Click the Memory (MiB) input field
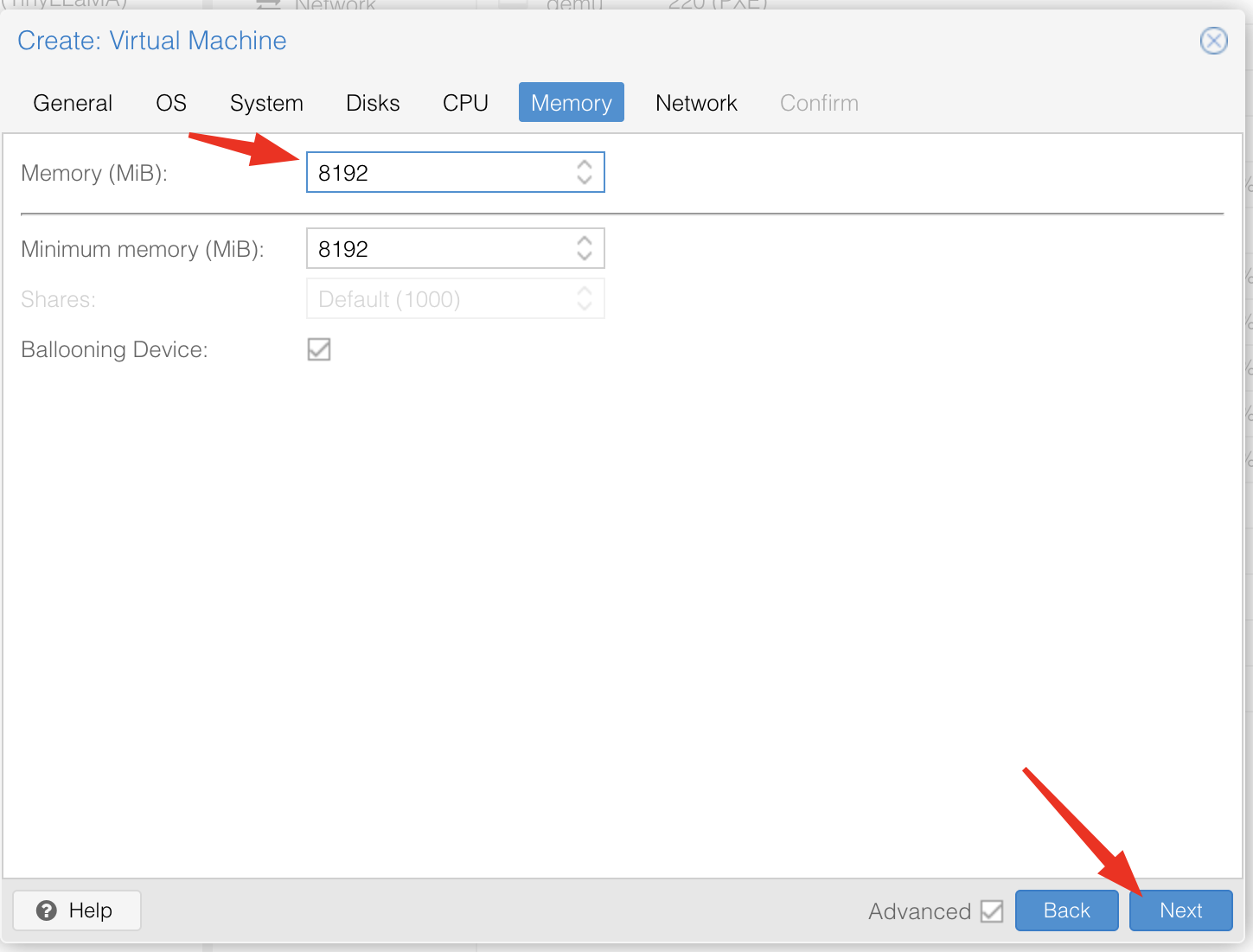 (437, 173)
